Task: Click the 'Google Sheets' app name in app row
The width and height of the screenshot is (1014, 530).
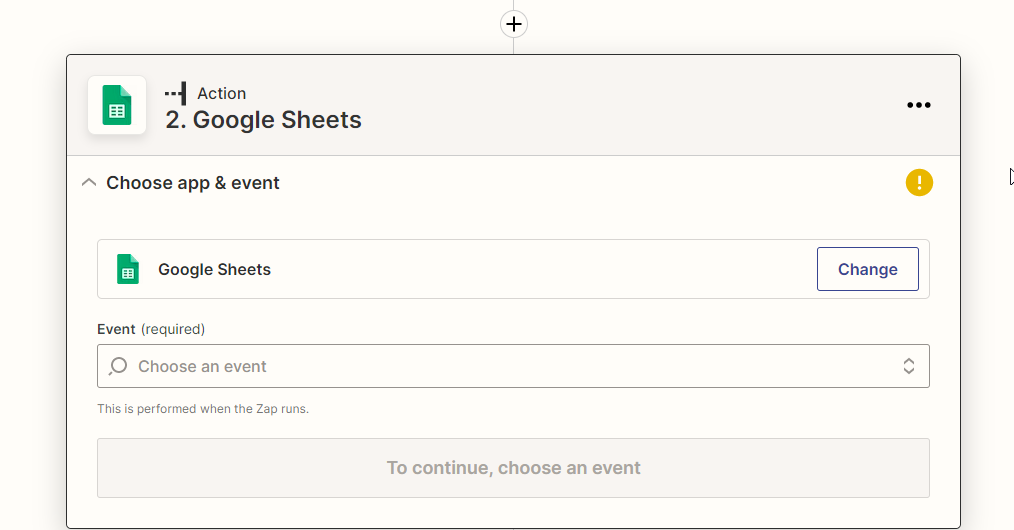Action: tap(214, 269)
